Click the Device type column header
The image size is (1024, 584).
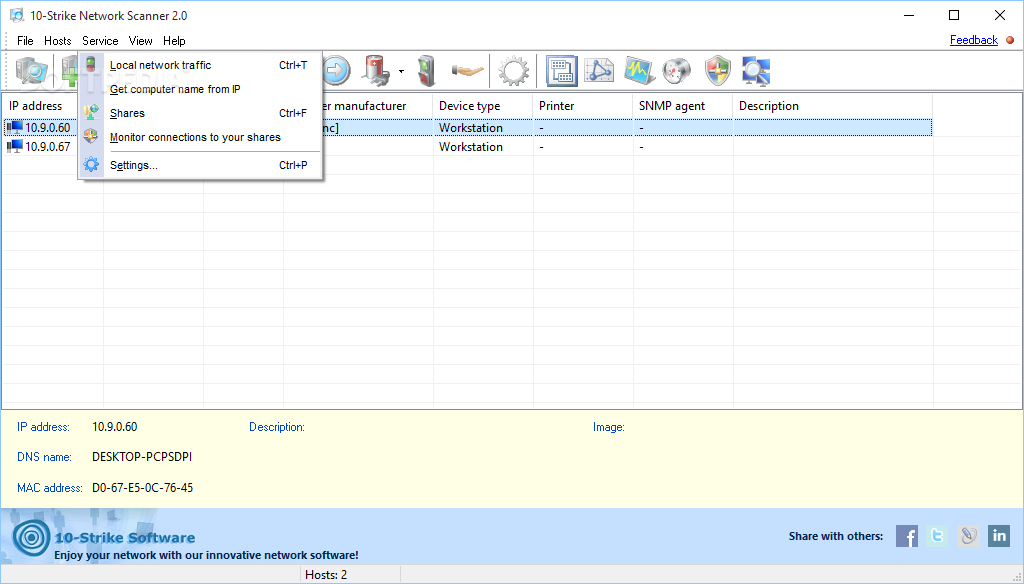pyautogui.click(x=483, y=106)
